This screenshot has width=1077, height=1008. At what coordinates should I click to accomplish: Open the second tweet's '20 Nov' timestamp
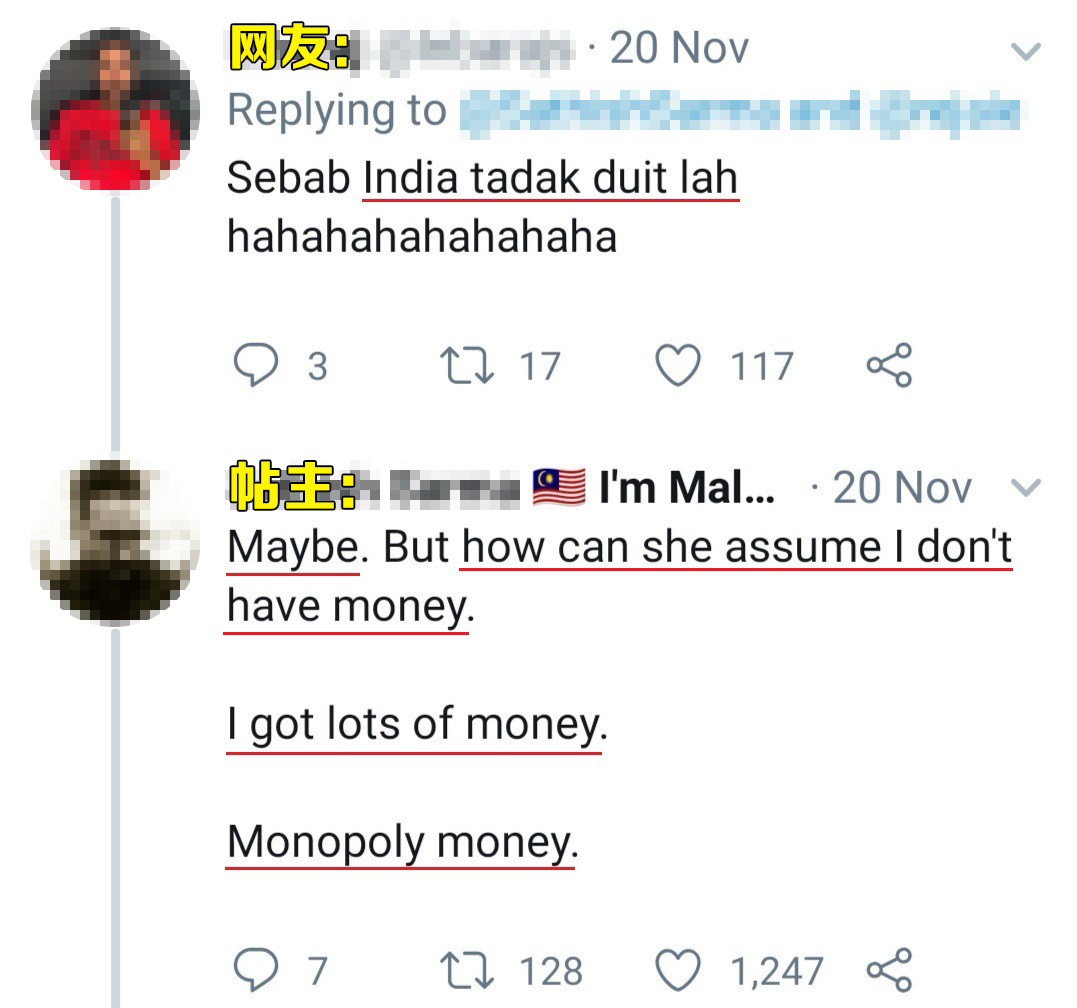click(x=902, y=488)
